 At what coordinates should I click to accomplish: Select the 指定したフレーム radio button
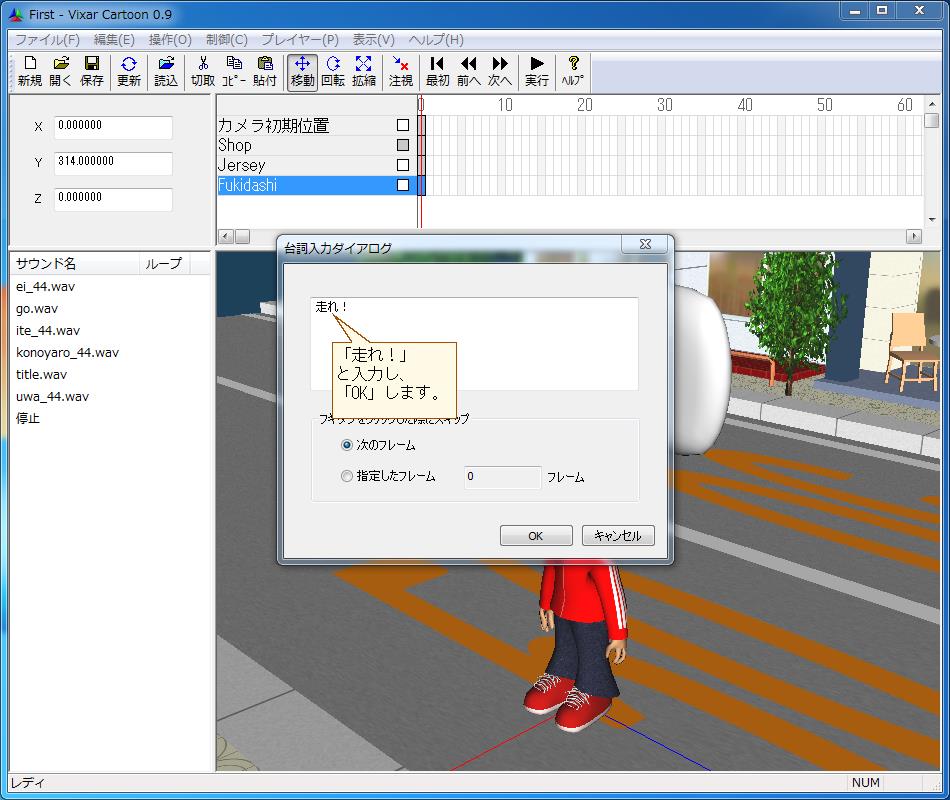347,477
